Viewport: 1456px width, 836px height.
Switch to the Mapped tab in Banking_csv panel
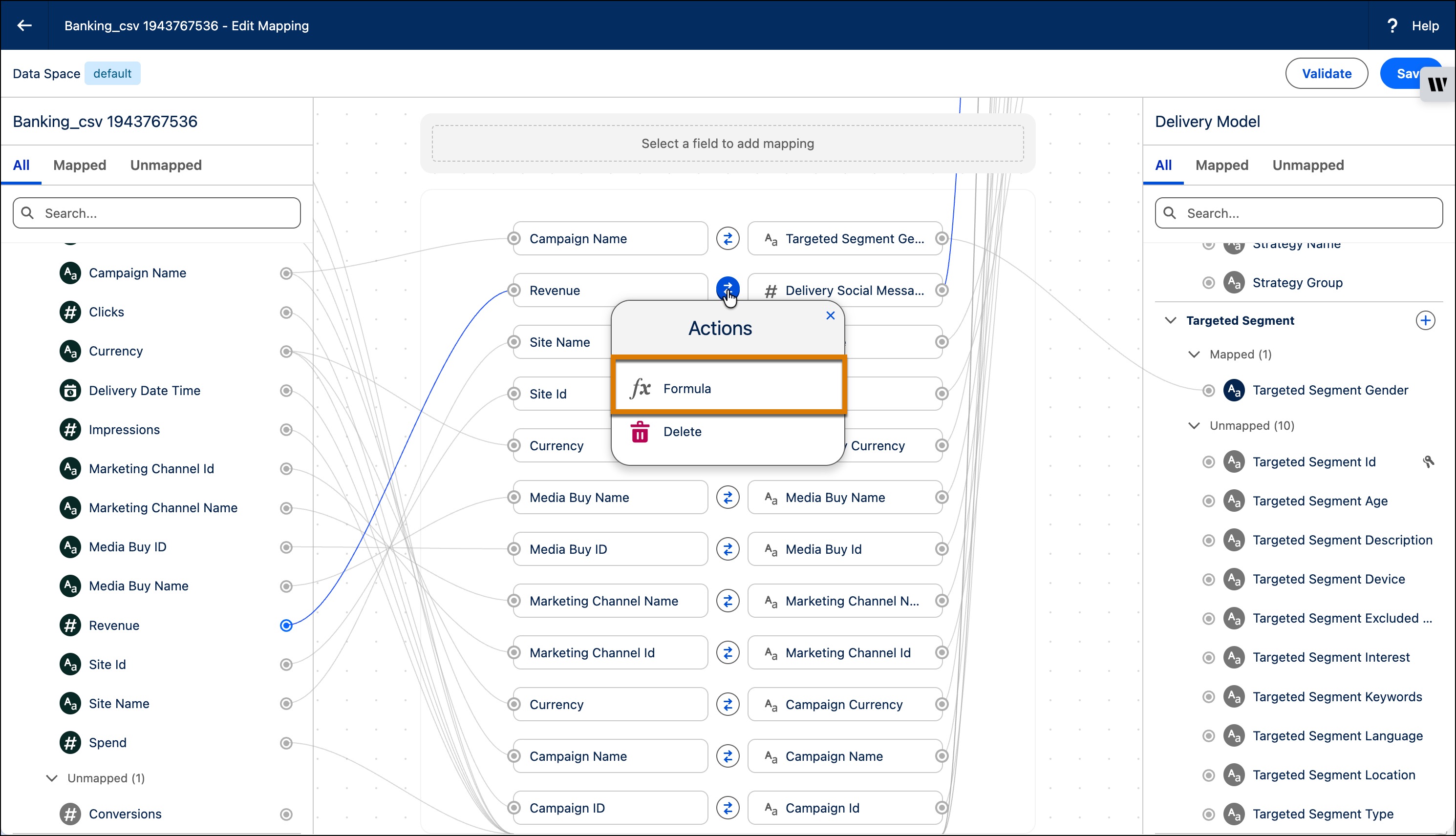point(80,166)
